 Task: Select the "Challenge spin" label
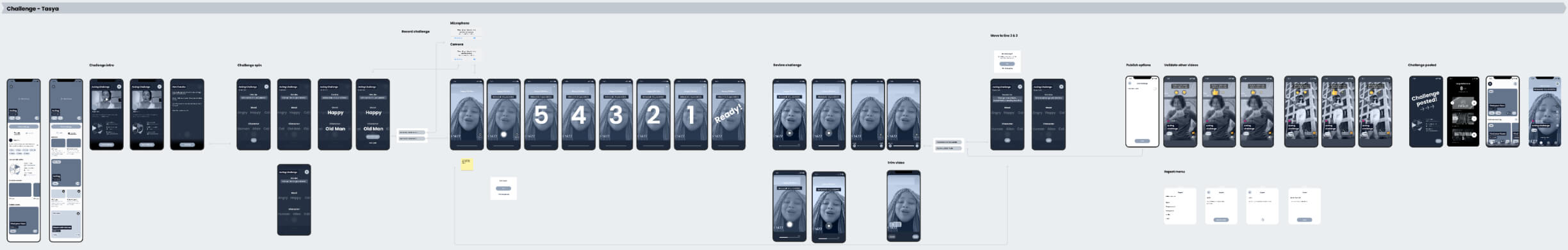249,65
